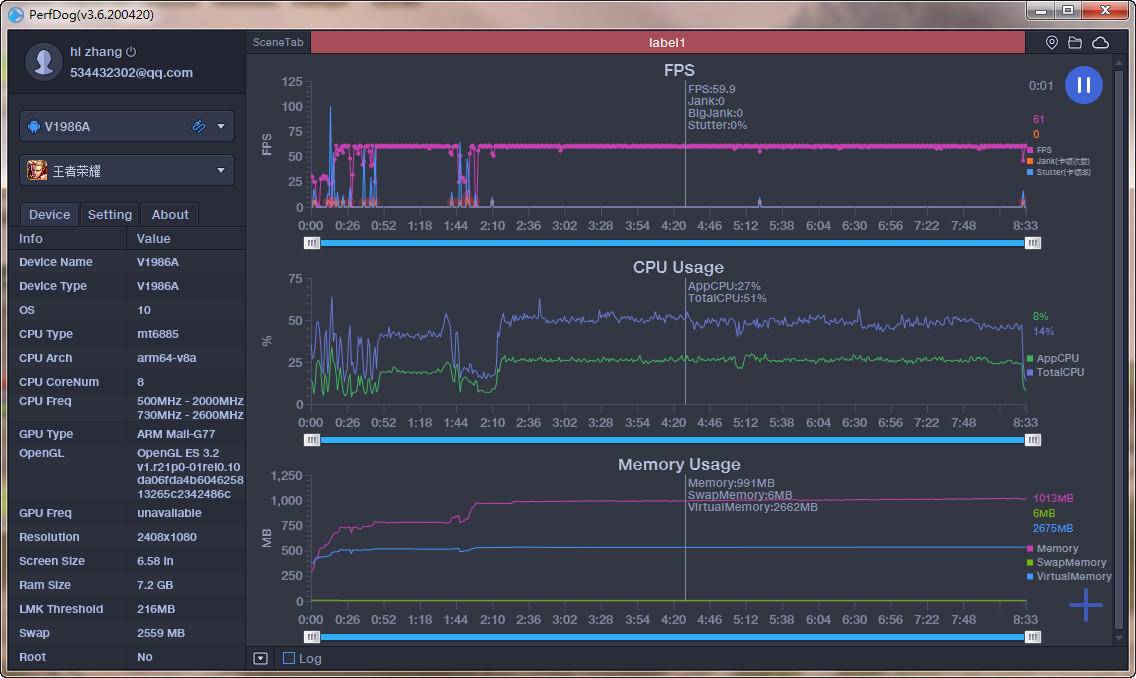Expand the V1986A device dropdown
This screenshot has width=1136, height=678.
[x=221, y=127]
